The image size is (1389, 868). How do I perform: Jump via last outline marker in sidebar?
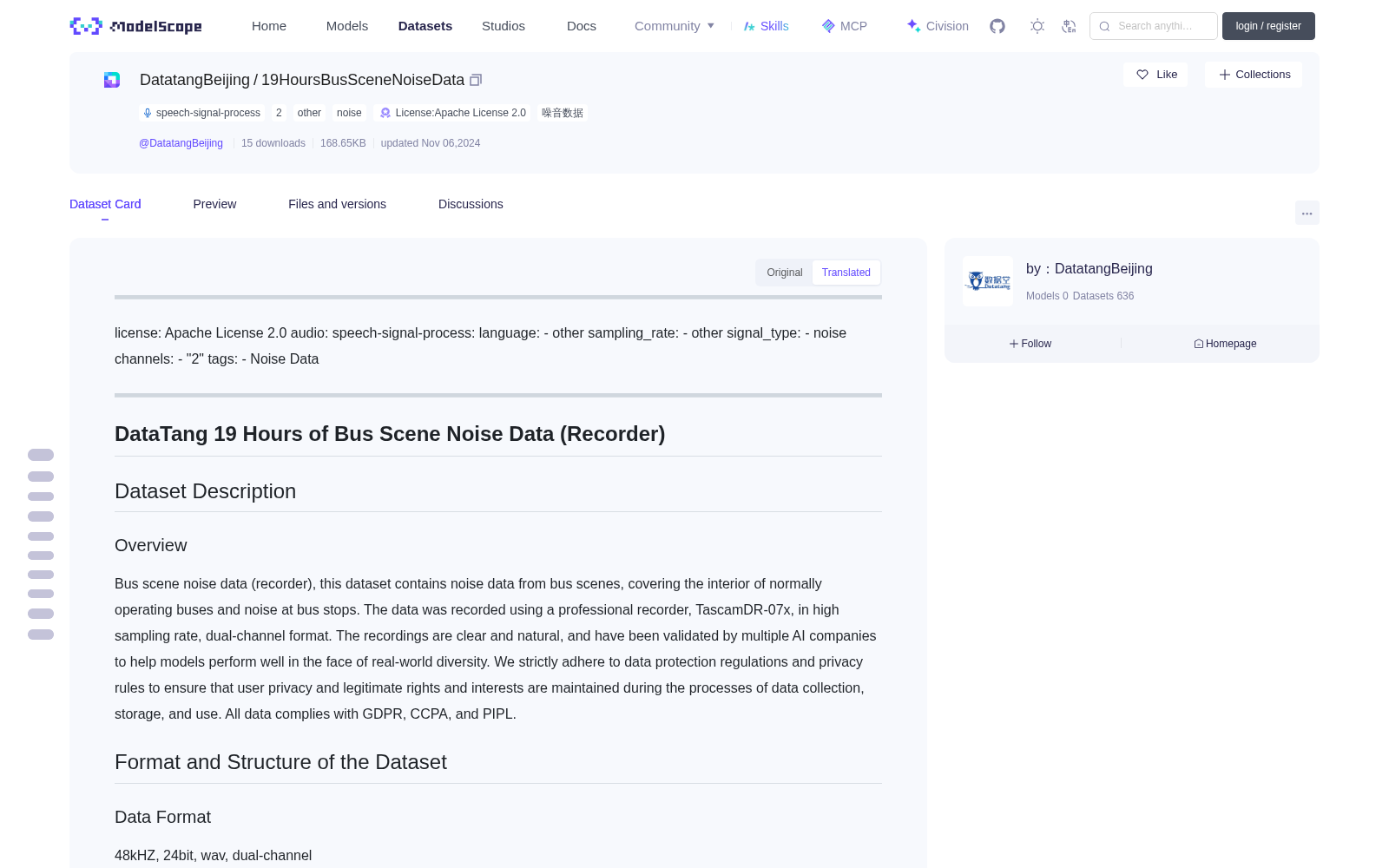tap(41, 635)
